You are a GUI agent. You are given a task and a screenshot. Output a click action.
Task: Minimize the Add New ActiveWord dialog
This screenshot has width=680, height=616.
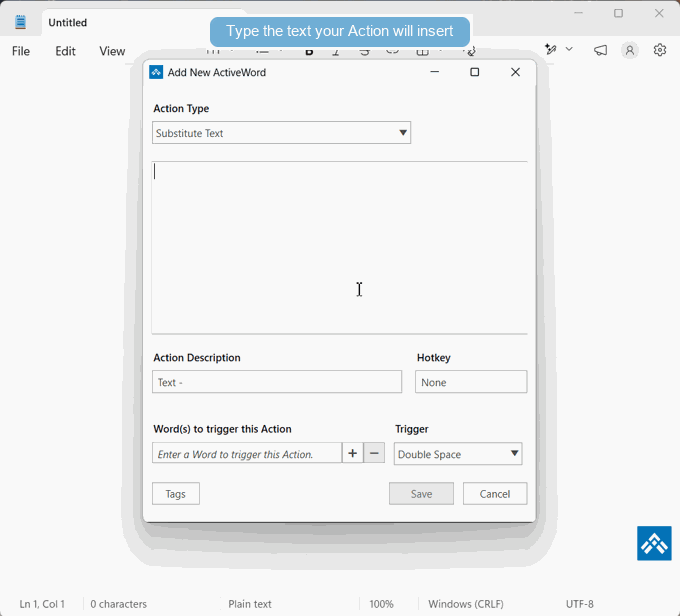pyautogui.click(x=435, y=72)
